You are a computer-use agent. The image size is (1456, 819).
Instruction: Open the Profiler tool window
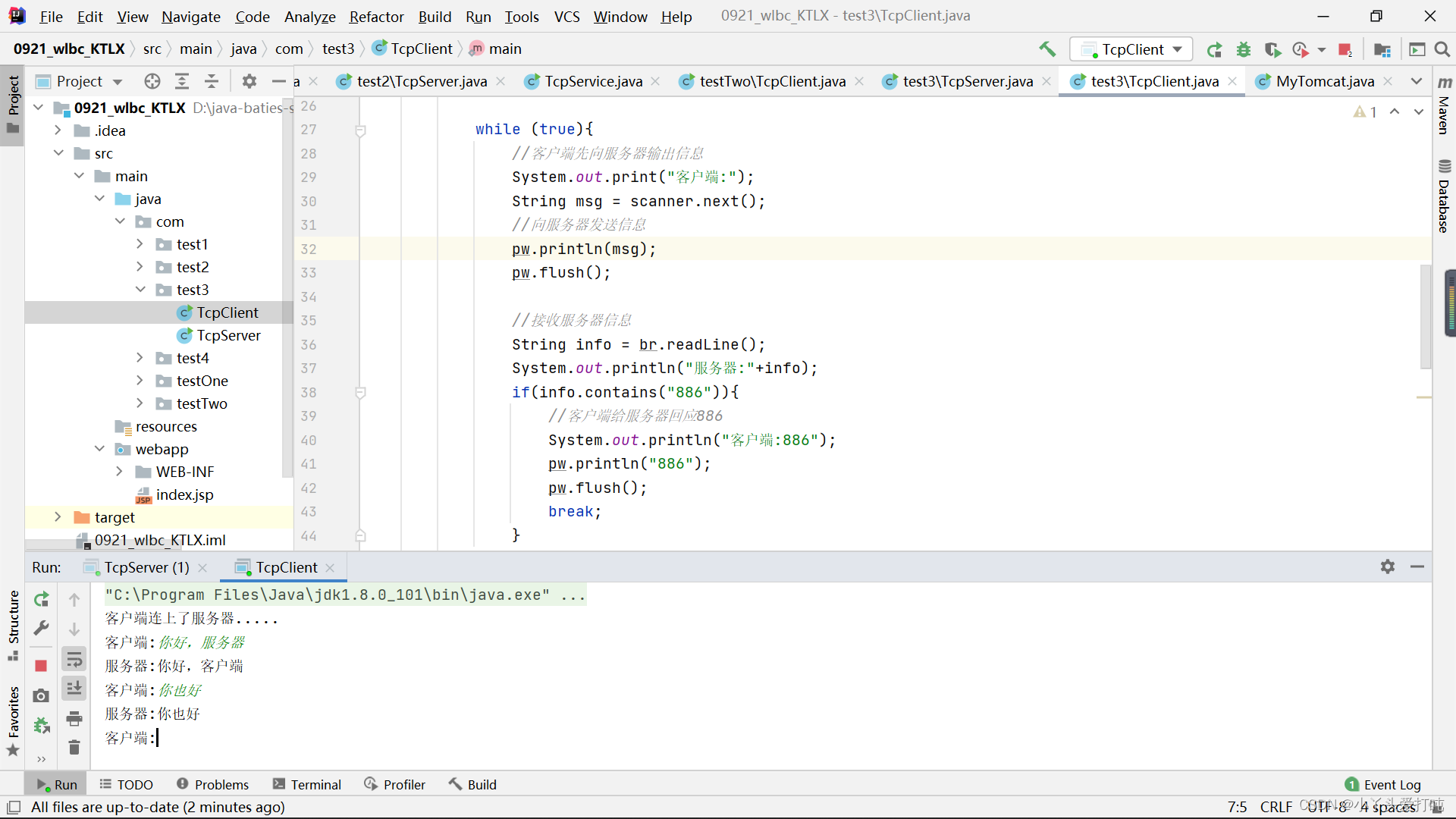click(394, 784)
